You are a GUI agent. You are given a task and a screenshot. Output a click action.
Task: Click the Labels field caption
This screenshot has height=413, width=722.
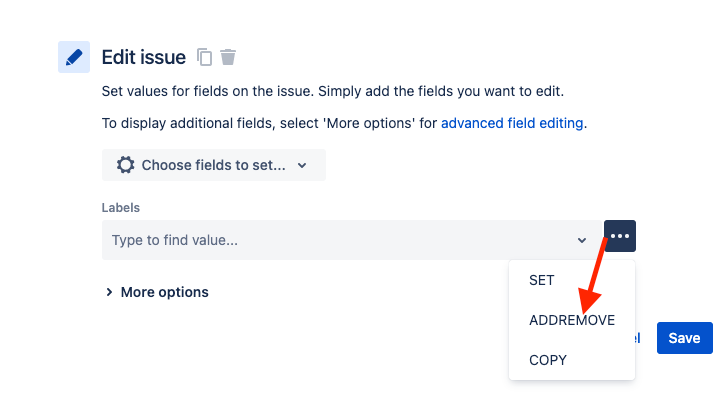tap(121, 208)
